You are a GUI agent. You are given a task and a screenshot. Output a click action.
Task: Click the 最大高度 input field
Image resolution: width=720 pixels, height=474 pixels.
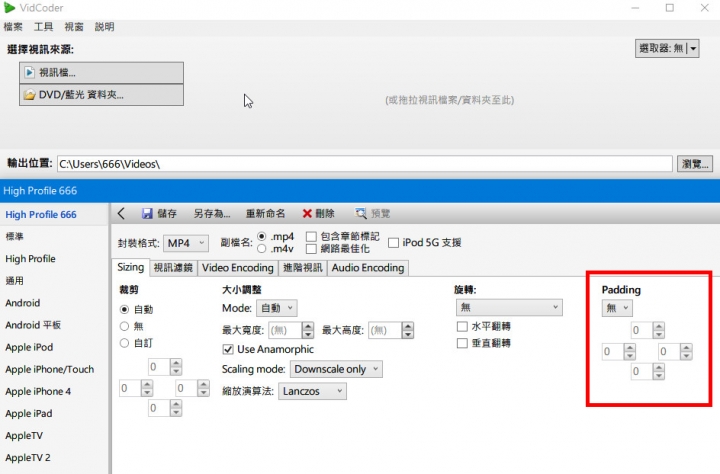[x=385, y=330]
